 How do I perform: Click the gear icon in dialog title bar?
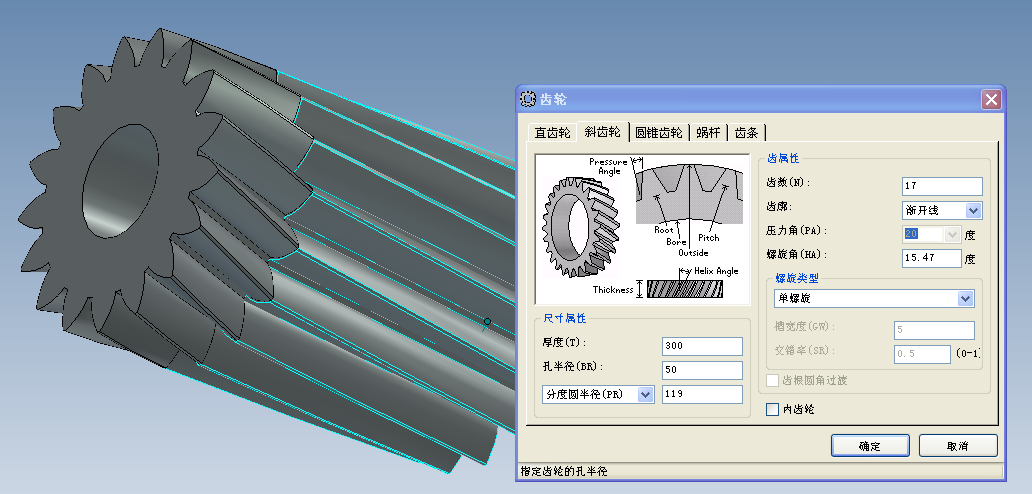click(528, 99)
